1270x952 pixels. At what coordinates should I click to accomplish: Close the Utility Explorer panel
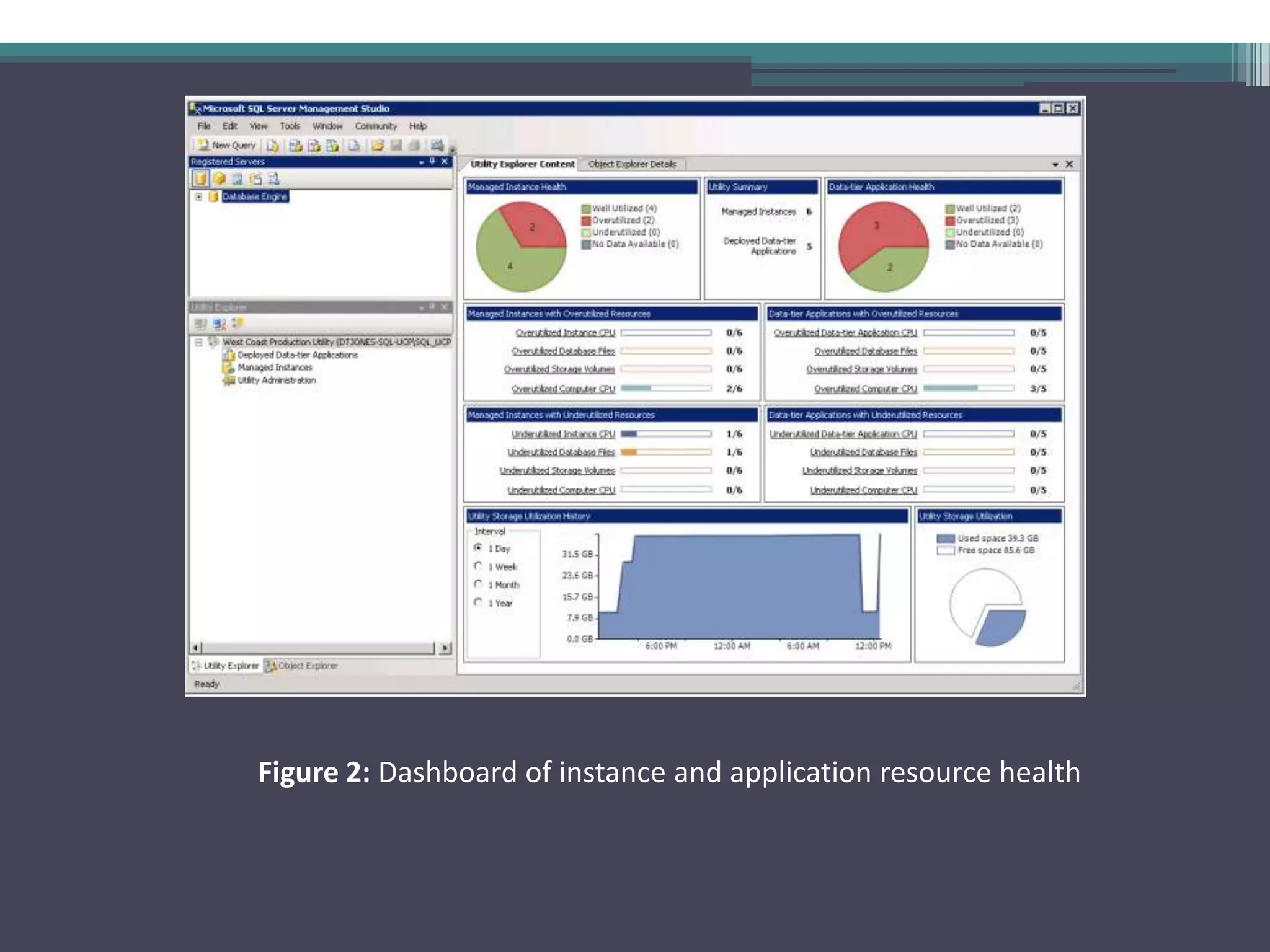[x=445, y=307]
